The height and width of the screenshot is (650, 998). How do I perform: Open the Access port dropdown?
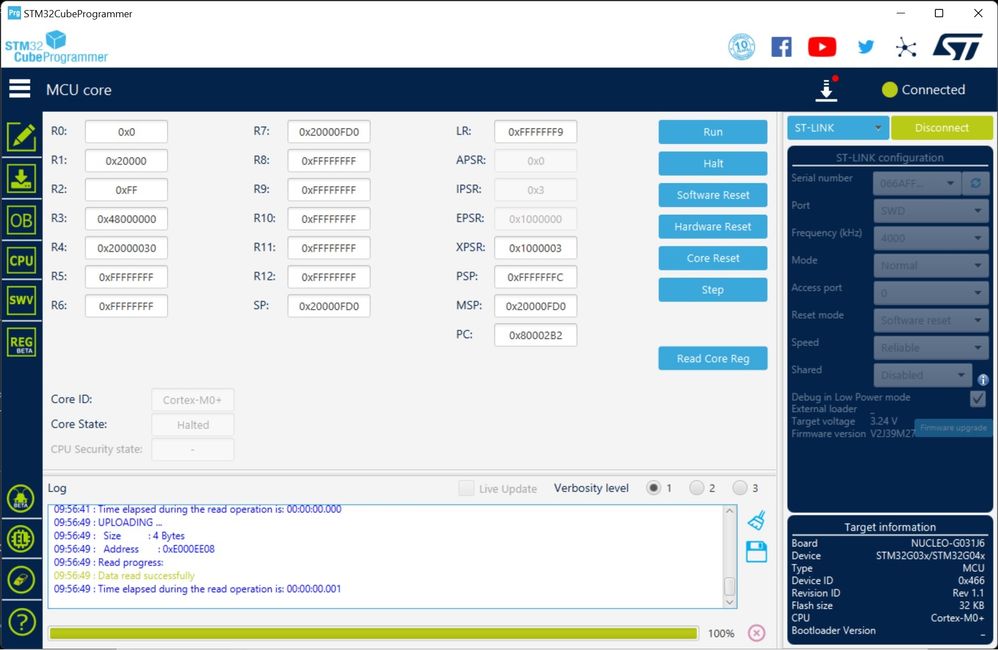931,293
